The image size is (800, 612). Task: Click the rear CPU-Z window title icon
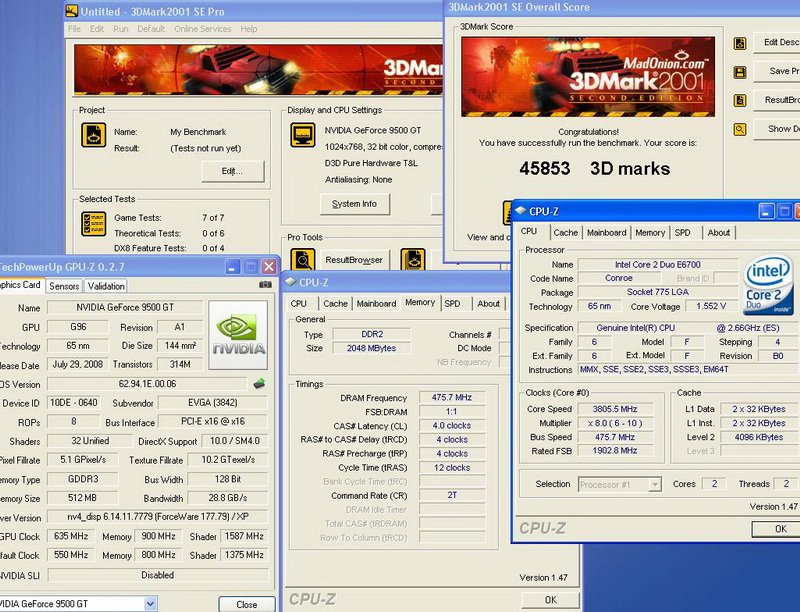(x=291, y=282)
